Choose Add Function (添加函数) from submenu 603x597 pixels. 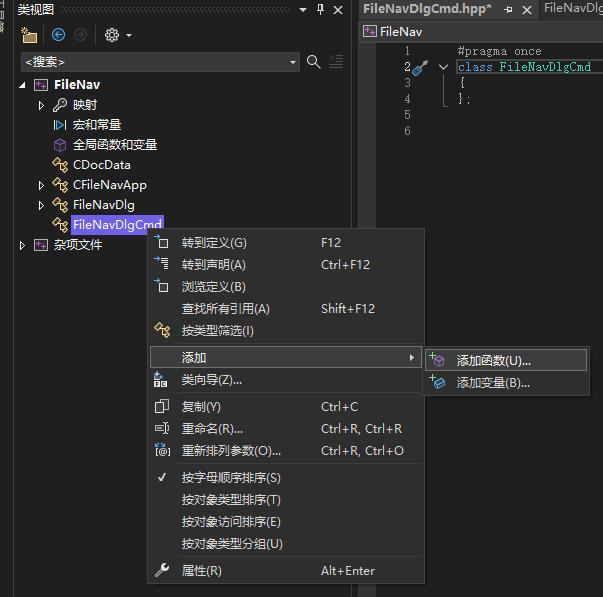click(493, 360)
